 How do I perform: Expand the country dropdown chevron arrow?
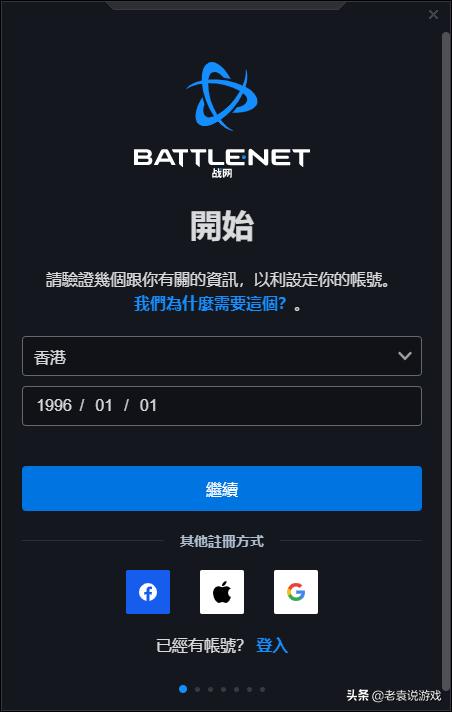(405, 356)
